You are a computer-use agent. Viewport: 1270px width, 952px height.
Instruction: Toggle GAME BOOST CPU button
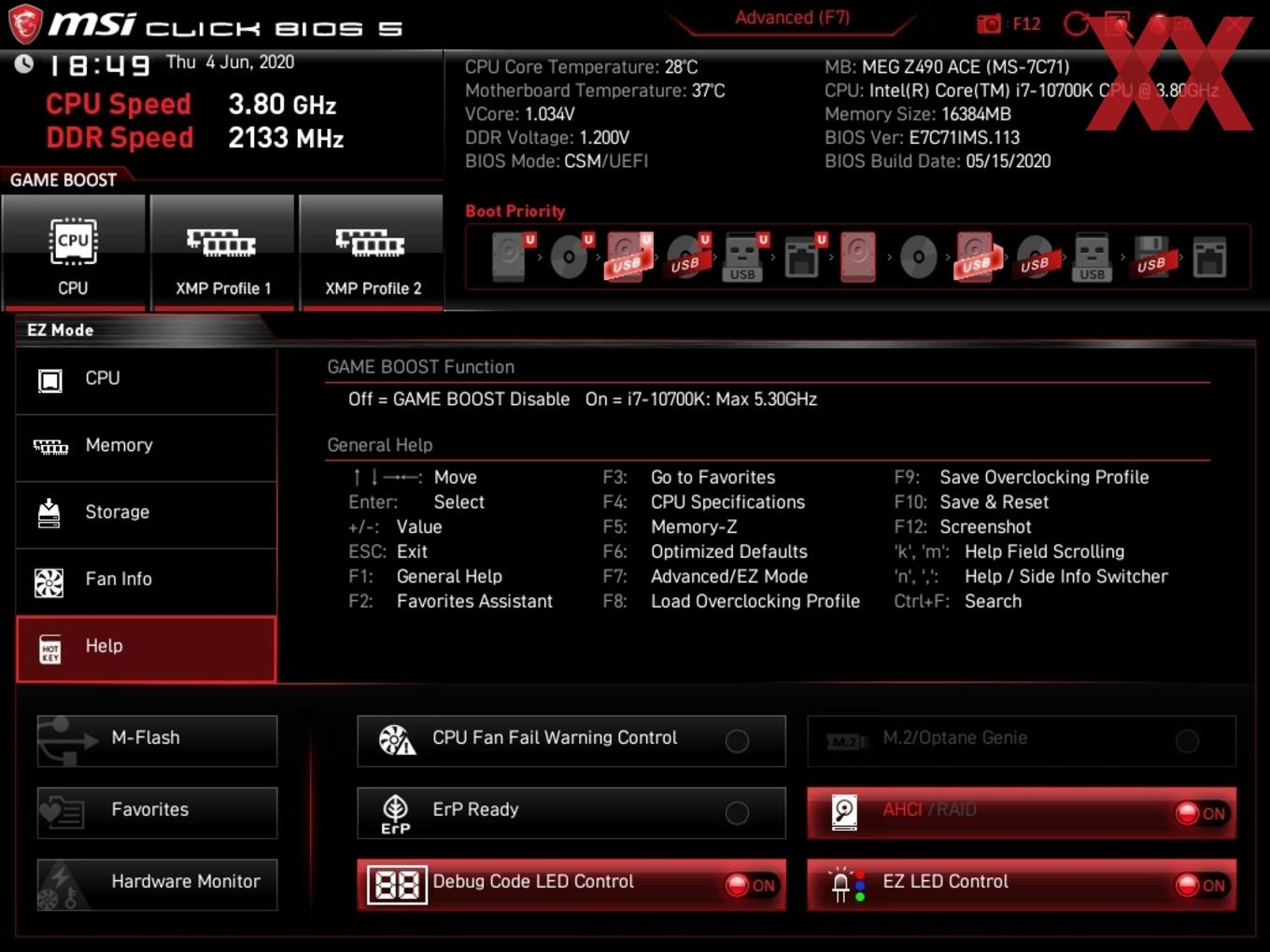click(x=74, y=252)
